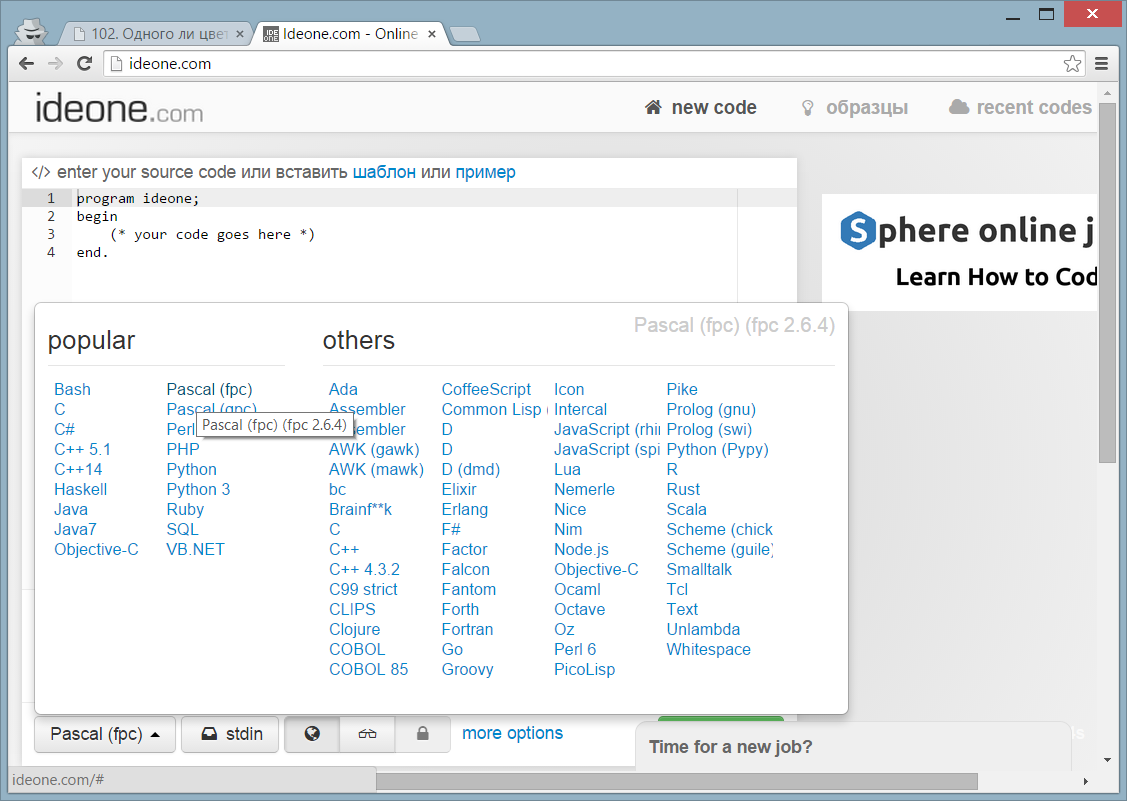1127x801 pixels.
Task: Choose C++ 5.1 language
Action: (x=83, y=449)
